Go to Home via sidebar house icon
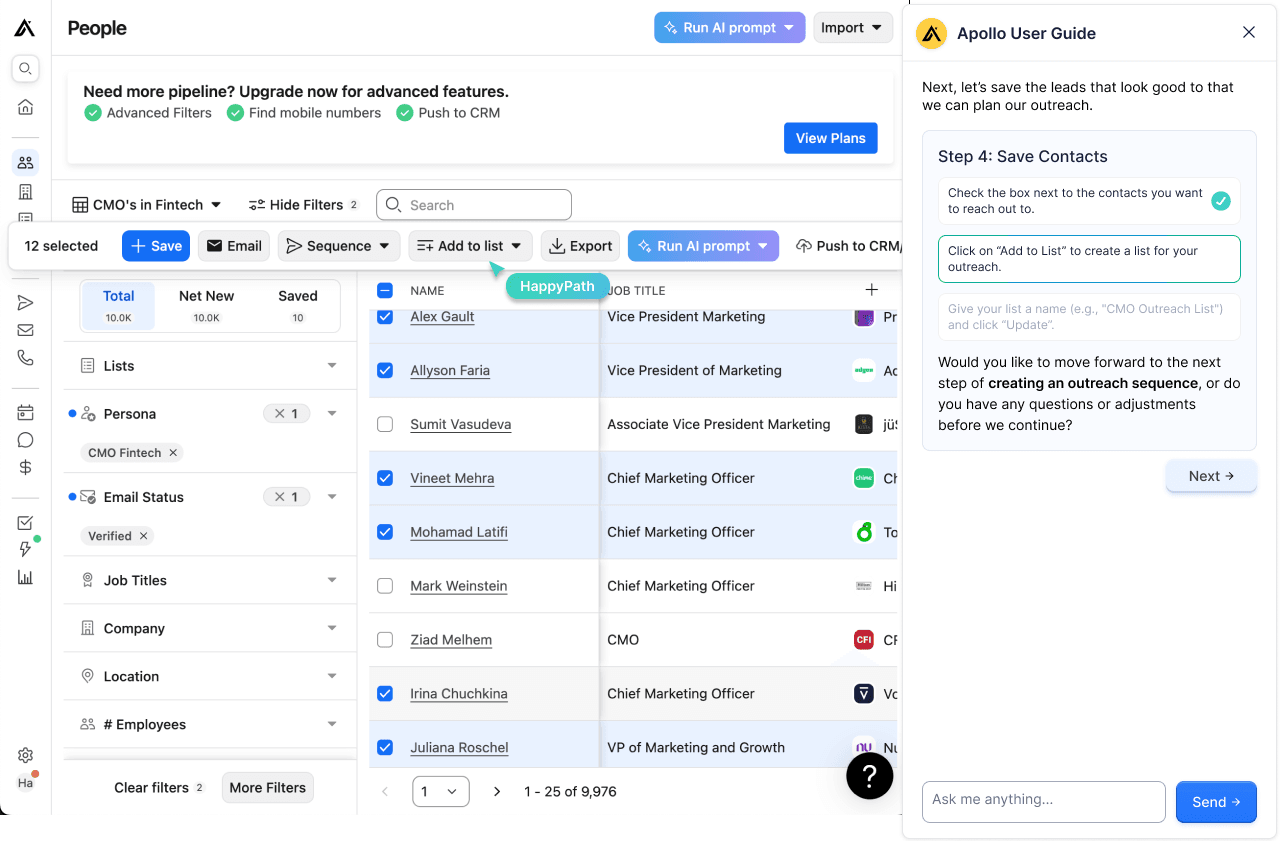Image resolution: width=1280 pixels, height=841 pixels. pyautogui.click(x=26, y=107)
